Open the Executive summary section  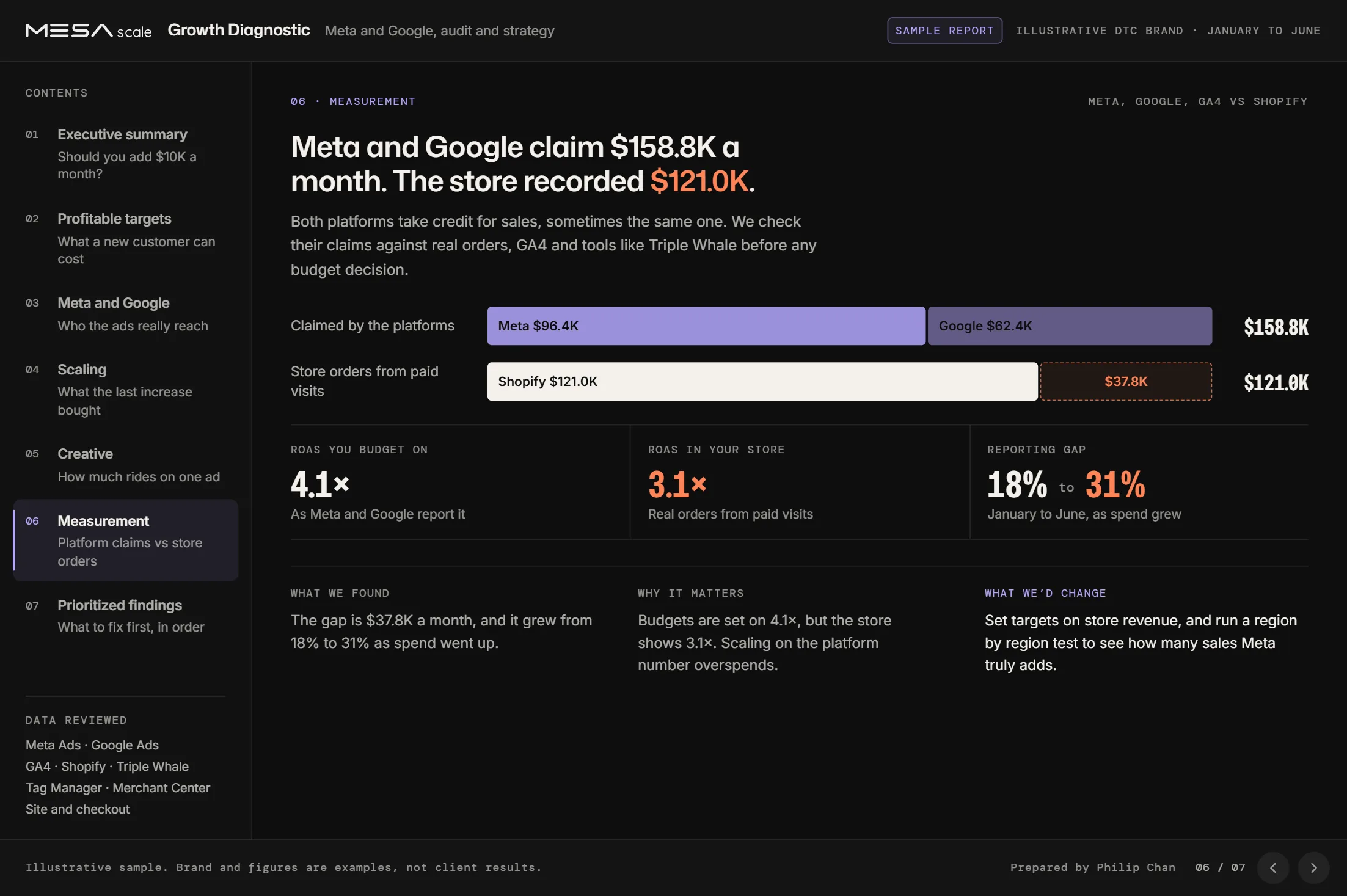[x=125, y=154]
